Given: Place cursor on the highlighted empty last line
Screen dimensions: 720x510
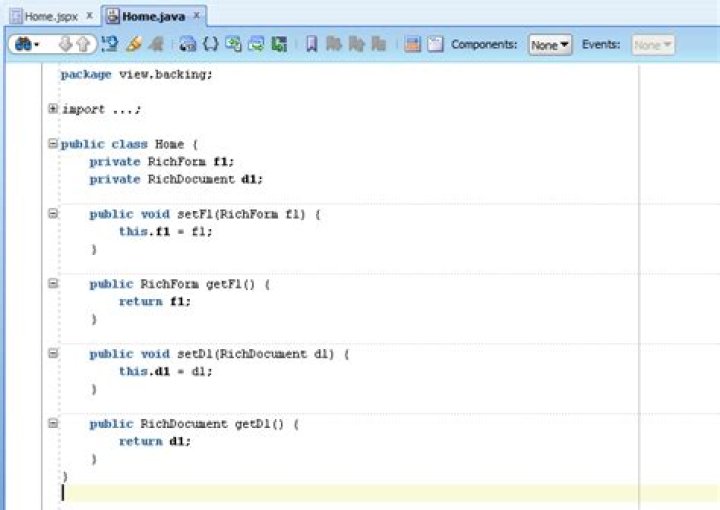Looking at the screenshot, I should pyautogui.click(x=300, y=493).
